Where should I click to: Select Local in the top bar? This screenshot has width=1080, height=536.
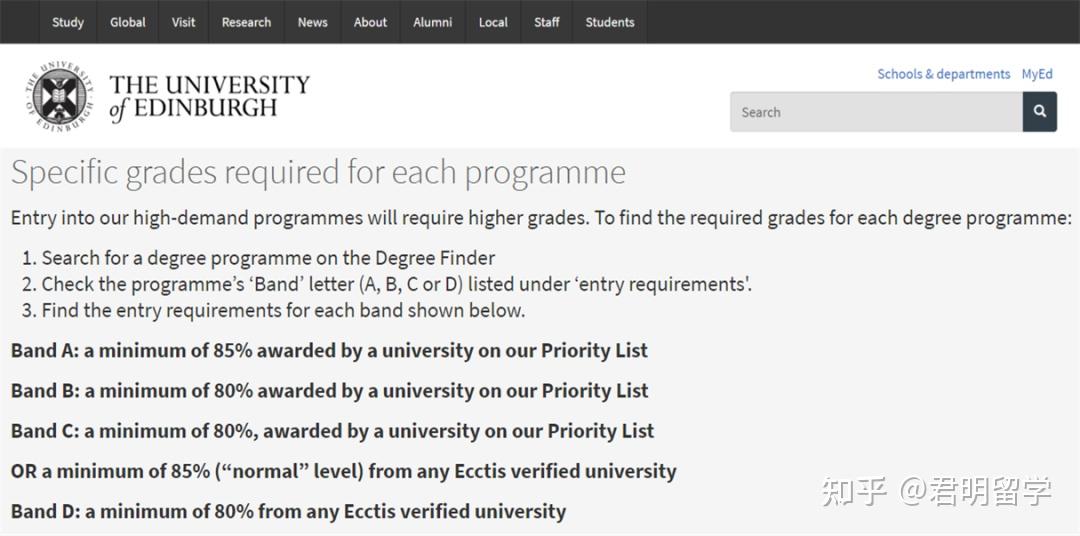(493, 22)
